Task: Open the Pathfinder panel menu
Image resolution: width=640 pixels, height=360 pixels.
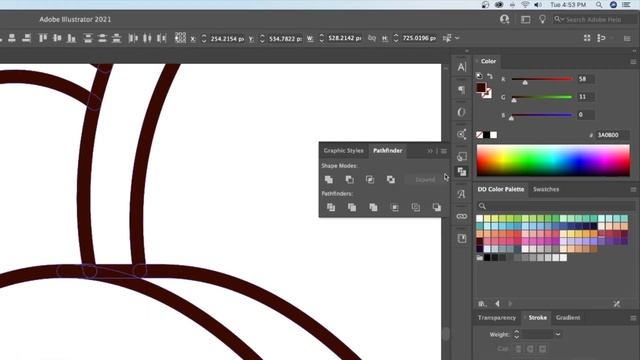Action: coord(444,151)
